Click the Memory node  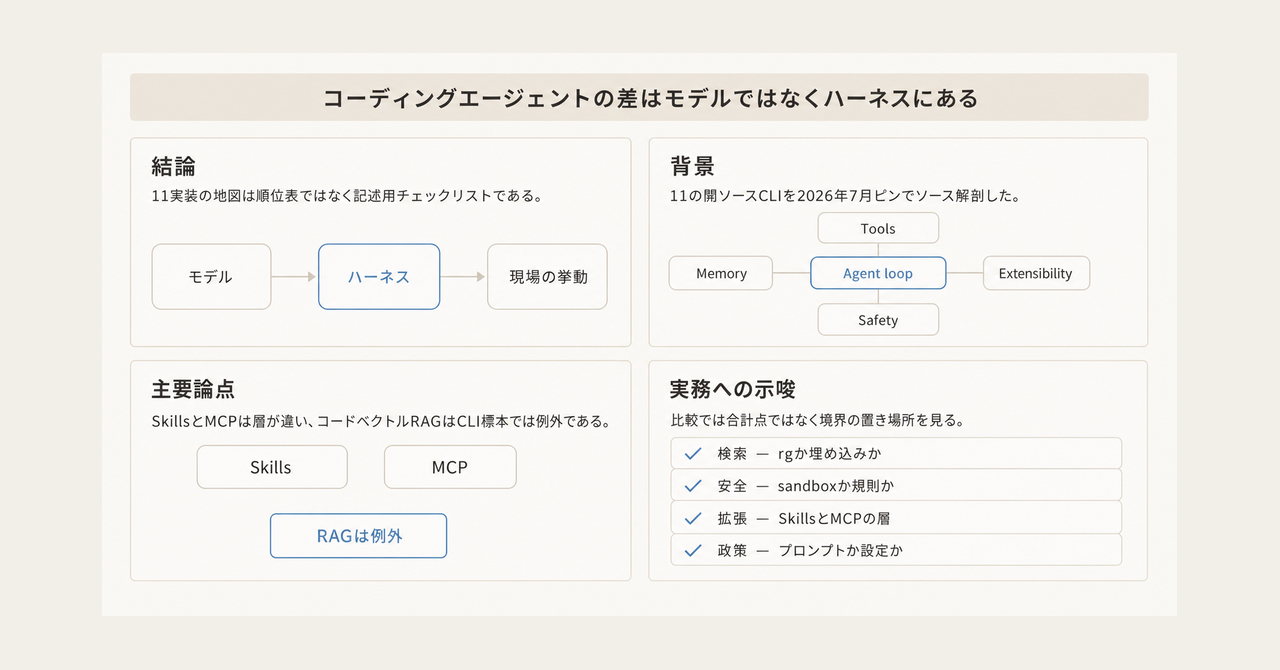click(721, 273)
